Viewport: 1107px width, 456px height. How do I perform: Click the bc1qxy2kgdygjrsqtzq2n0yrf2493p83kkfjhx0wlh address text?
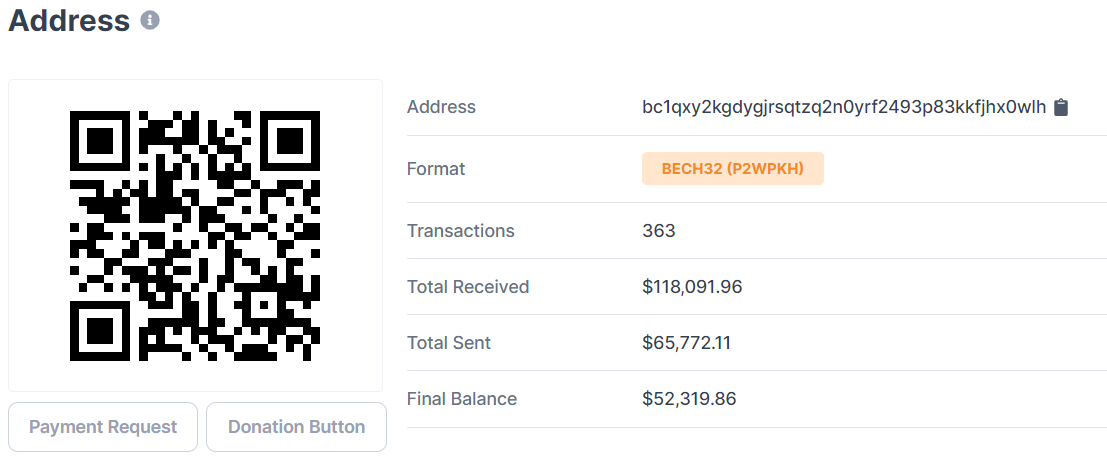(843, 107)
